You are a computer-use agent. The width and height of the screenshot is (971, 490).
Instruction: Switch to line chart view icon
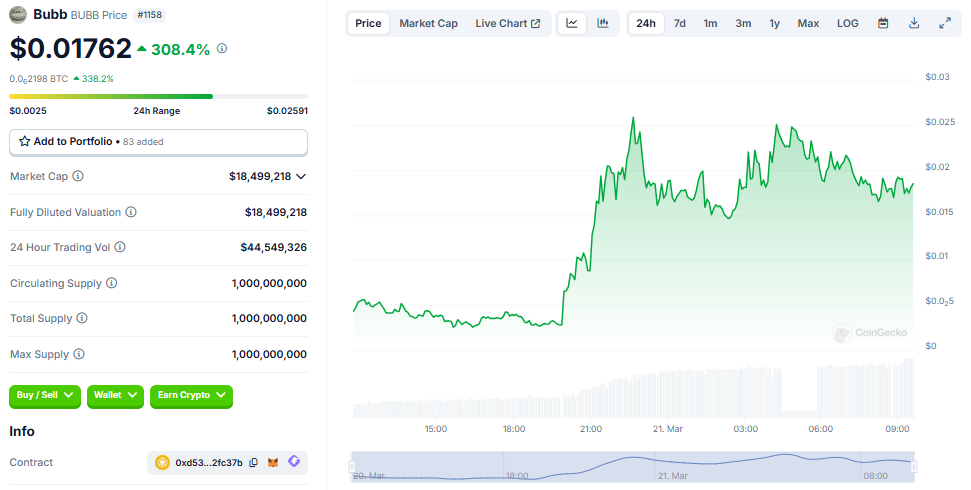point(572,24)
